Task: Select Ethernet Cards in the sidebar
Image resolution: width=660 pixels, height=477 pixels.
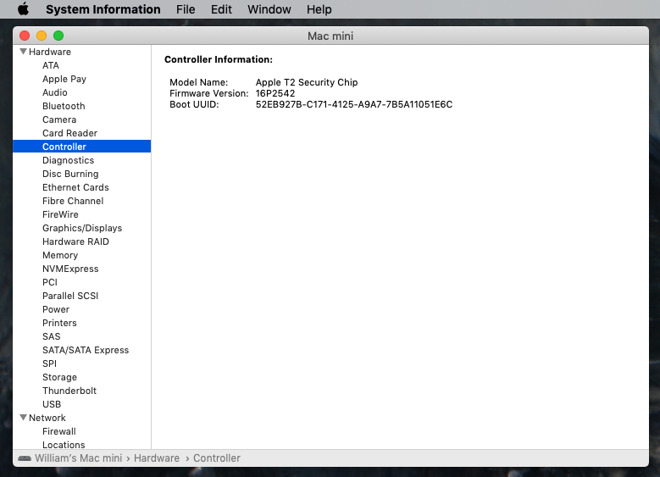Action: point(76,187)
